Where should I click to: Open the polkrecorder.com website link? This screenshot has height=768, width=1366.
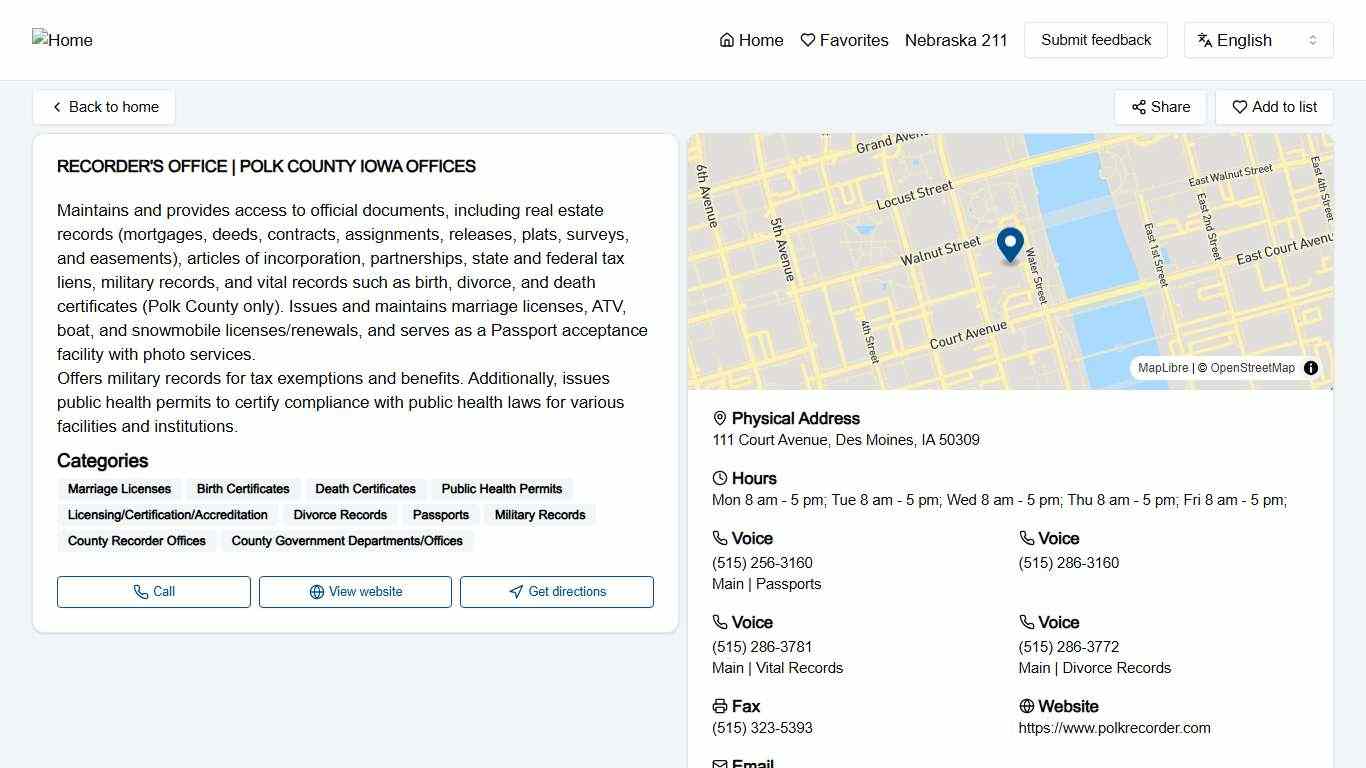point(1114,728)
